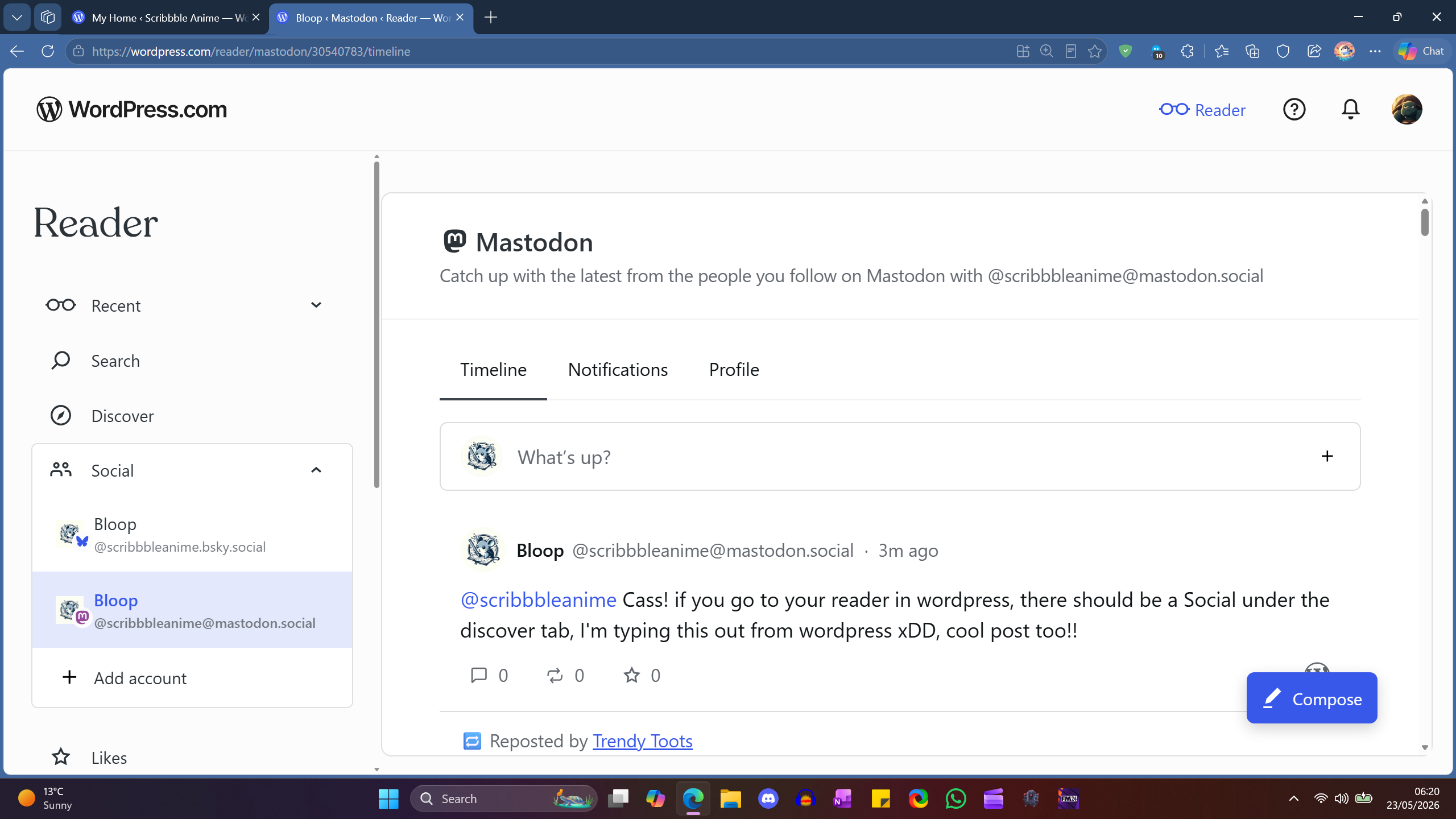The width and height of the screenshot is (1456, 819).
Task: Focus the What's up? post field
Action: (x=900, y=456)
